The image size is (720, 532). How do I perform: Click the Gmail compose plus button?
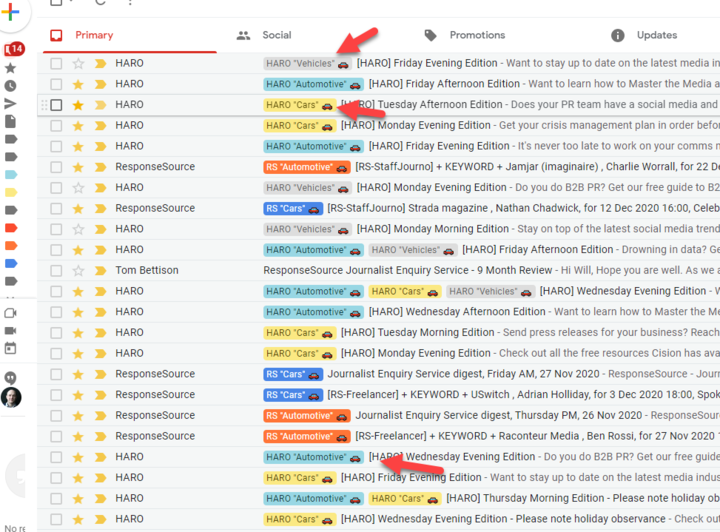click(11, 12)
